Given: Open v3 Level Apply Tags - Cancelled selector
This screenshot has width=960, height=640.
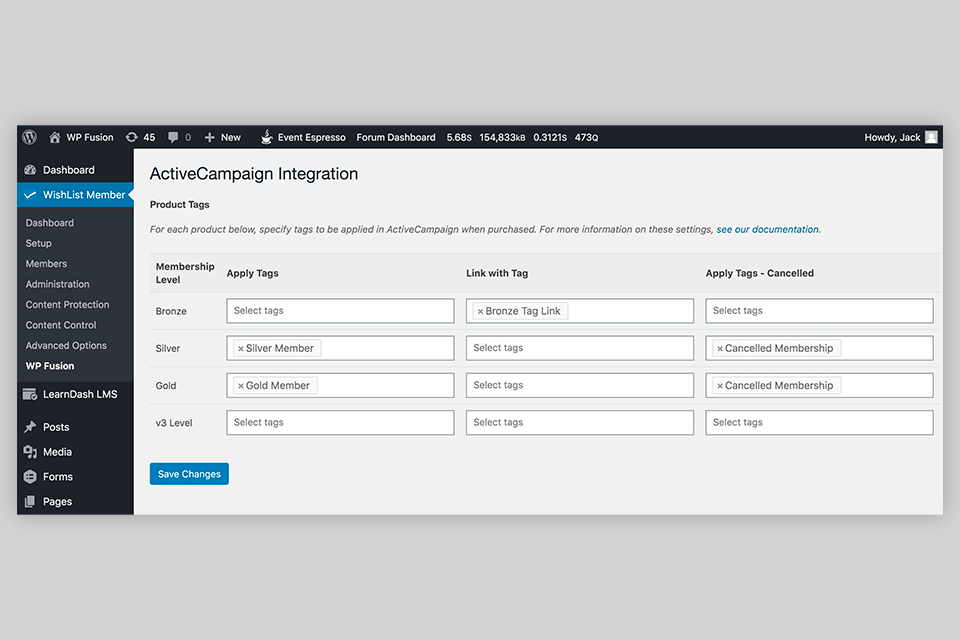Looking at the screenshot, I should pyautogui.click(x=819, y=422).
